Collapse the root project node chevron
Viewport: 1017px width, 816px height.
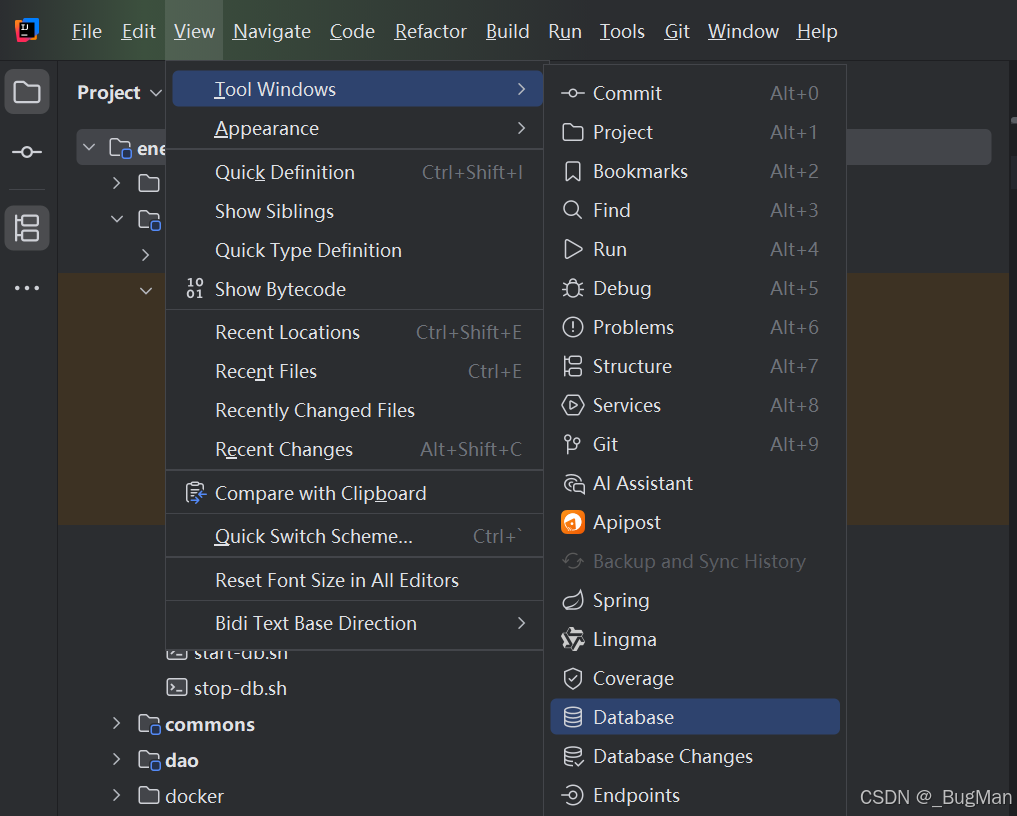pyautogui.click(x=90, y=148)
